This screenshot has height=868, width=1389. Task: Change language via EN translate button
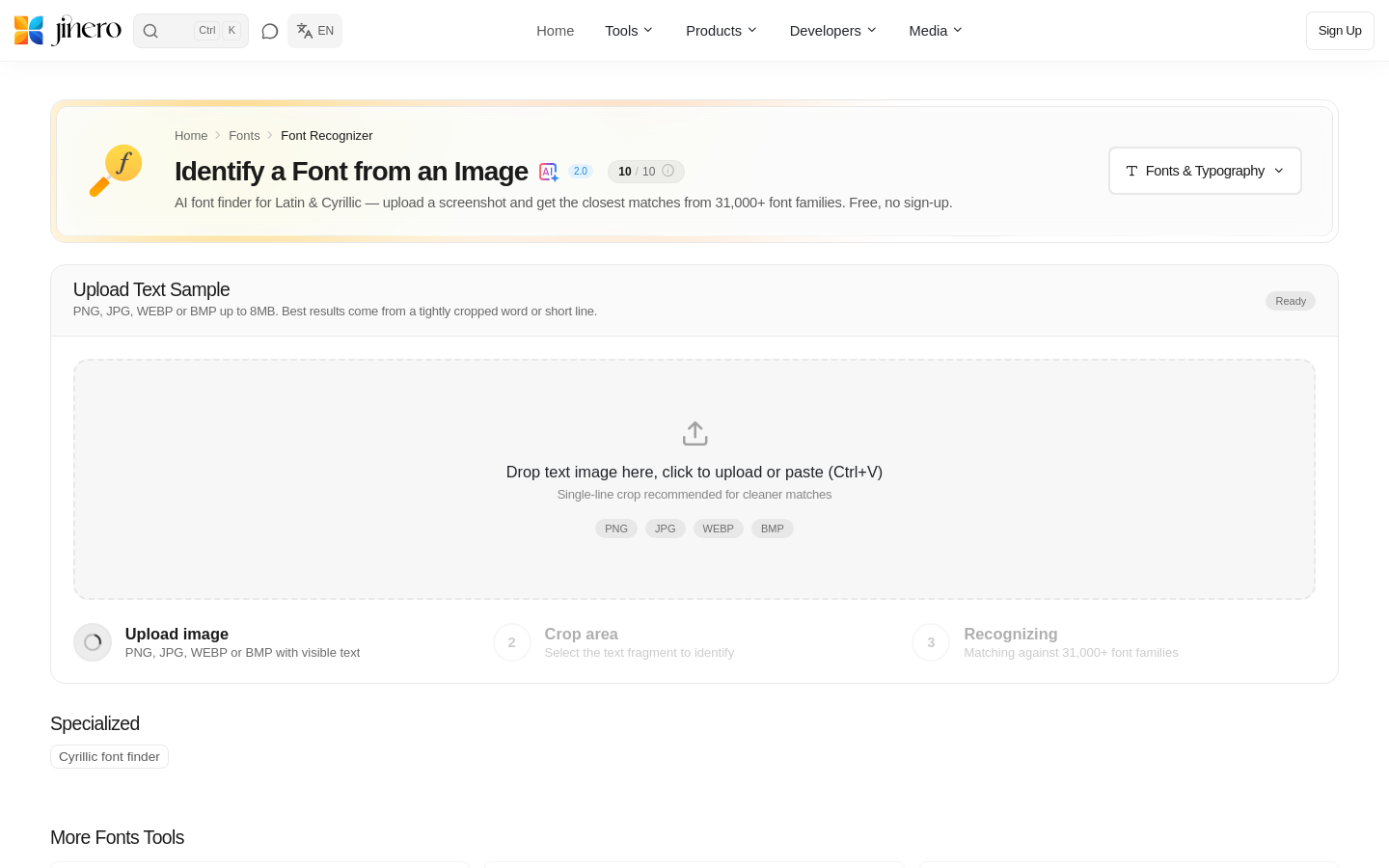click(x=315, y=31)
